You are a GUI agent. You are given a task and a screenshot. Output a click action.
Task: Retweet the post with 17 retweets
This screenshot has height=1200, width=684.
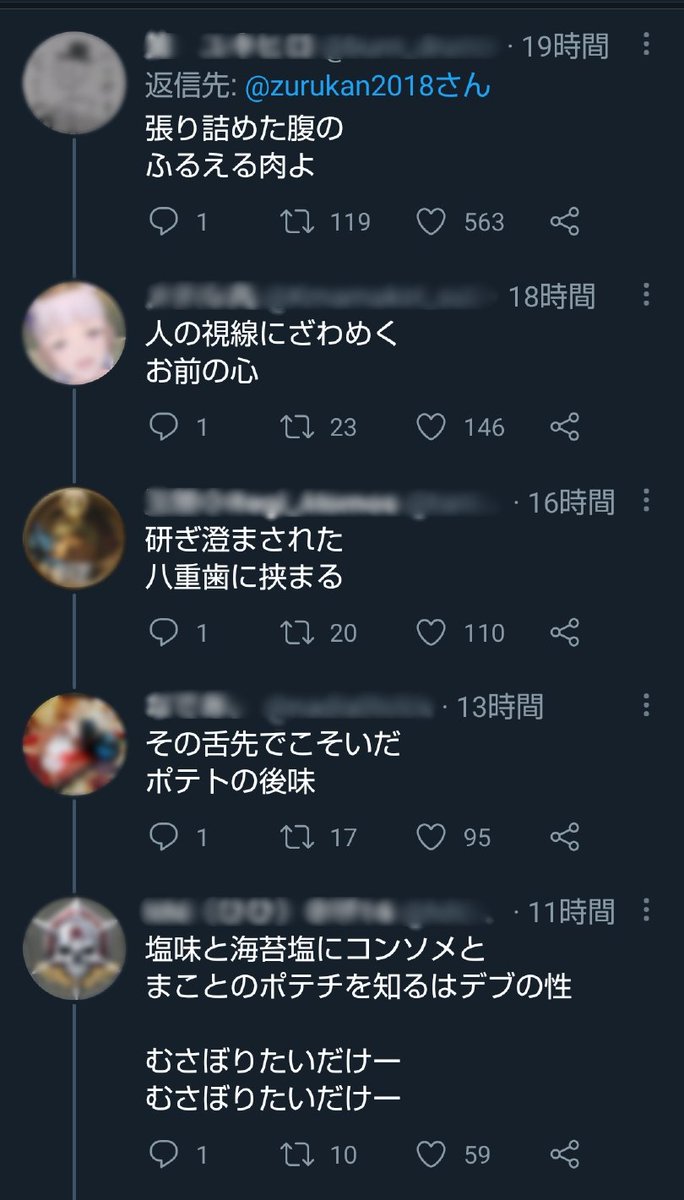pyautogui.click(x=294, y=837)
